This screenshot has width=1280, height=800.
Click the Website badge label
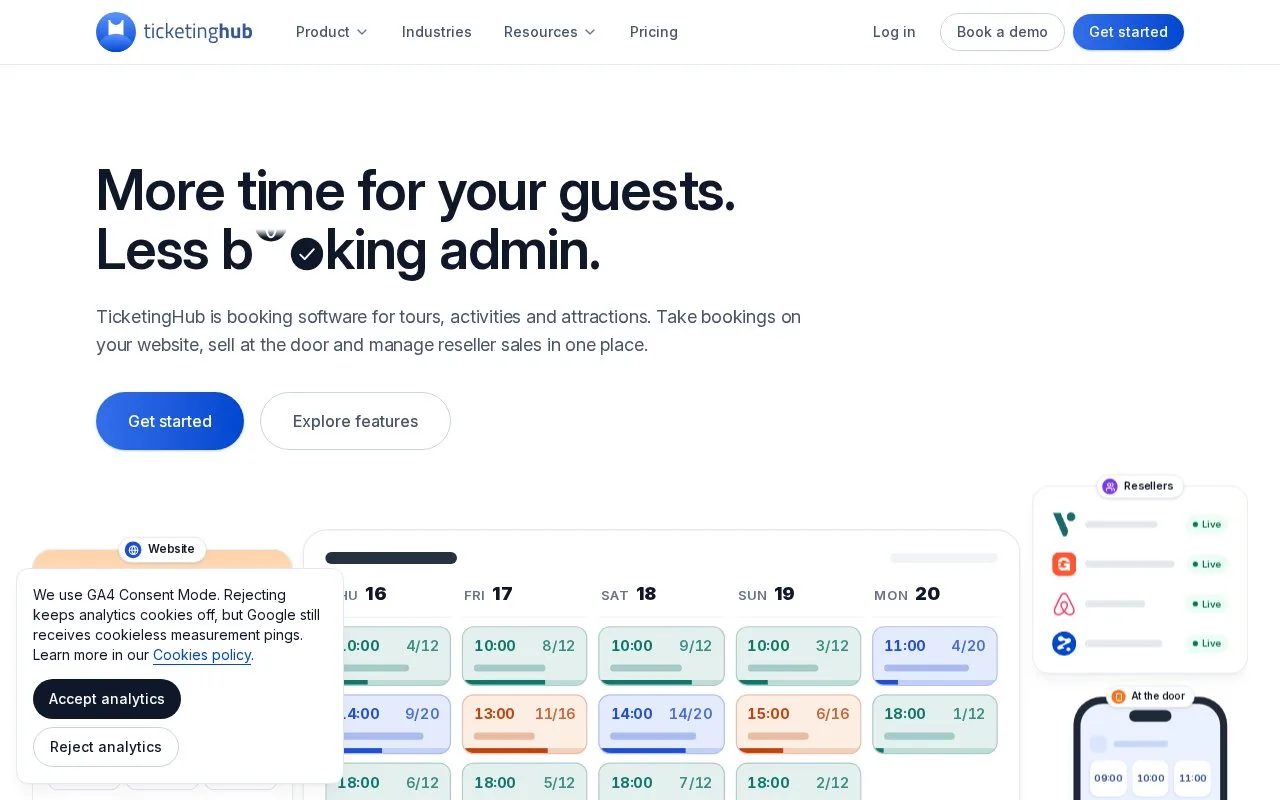(171, 549)
